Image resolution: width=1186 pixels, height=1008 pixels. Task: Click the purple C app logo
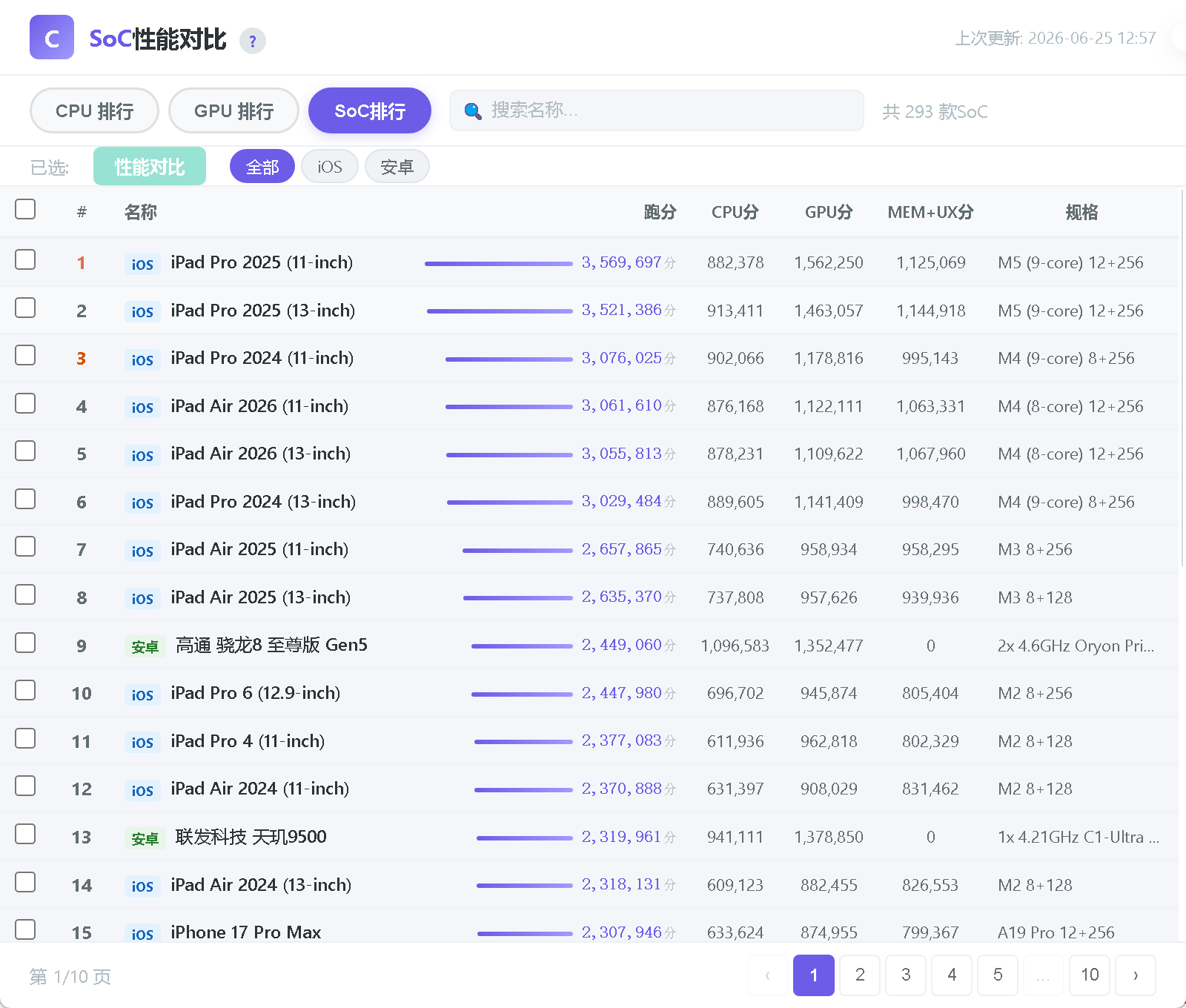[52, 37]
